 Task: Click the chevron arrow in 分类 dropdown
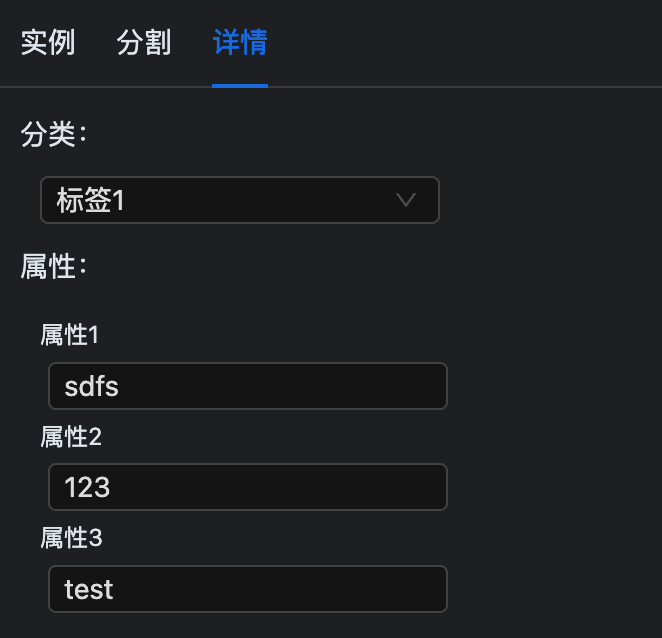(x=406, y=200)
